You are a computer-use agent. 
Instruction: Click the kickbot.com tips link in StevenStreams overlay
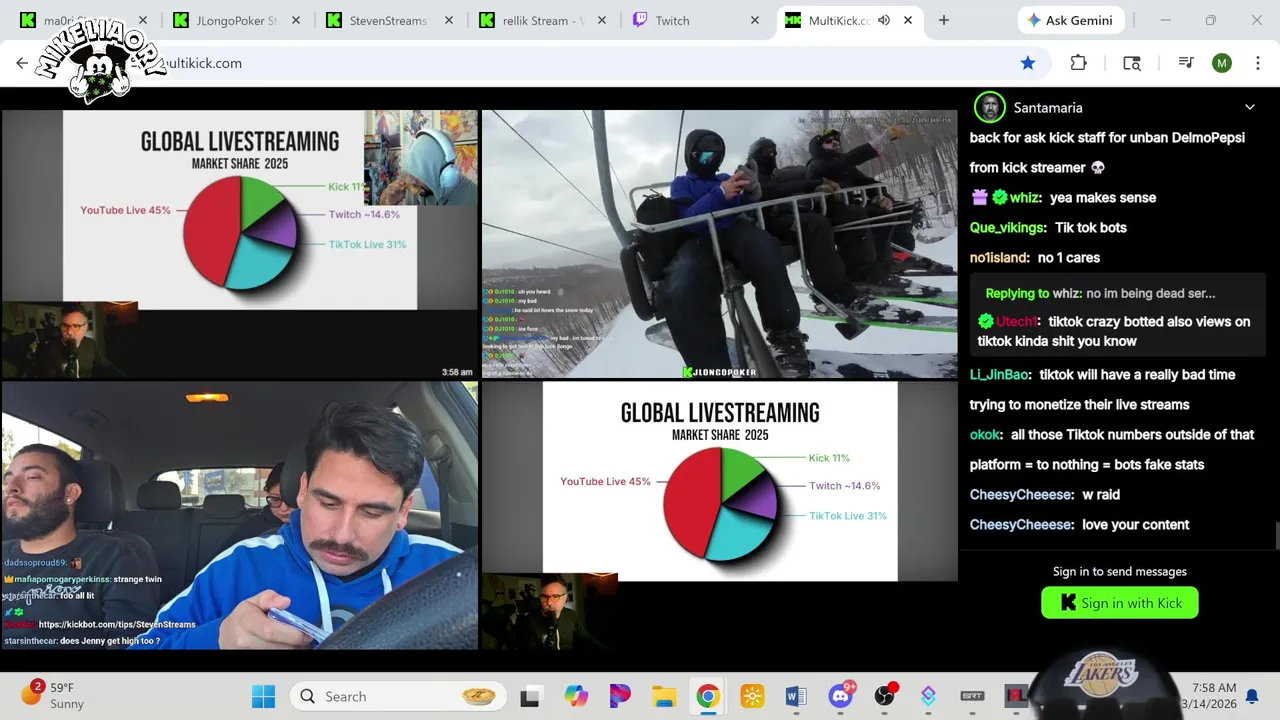click(x=117, y=625)
